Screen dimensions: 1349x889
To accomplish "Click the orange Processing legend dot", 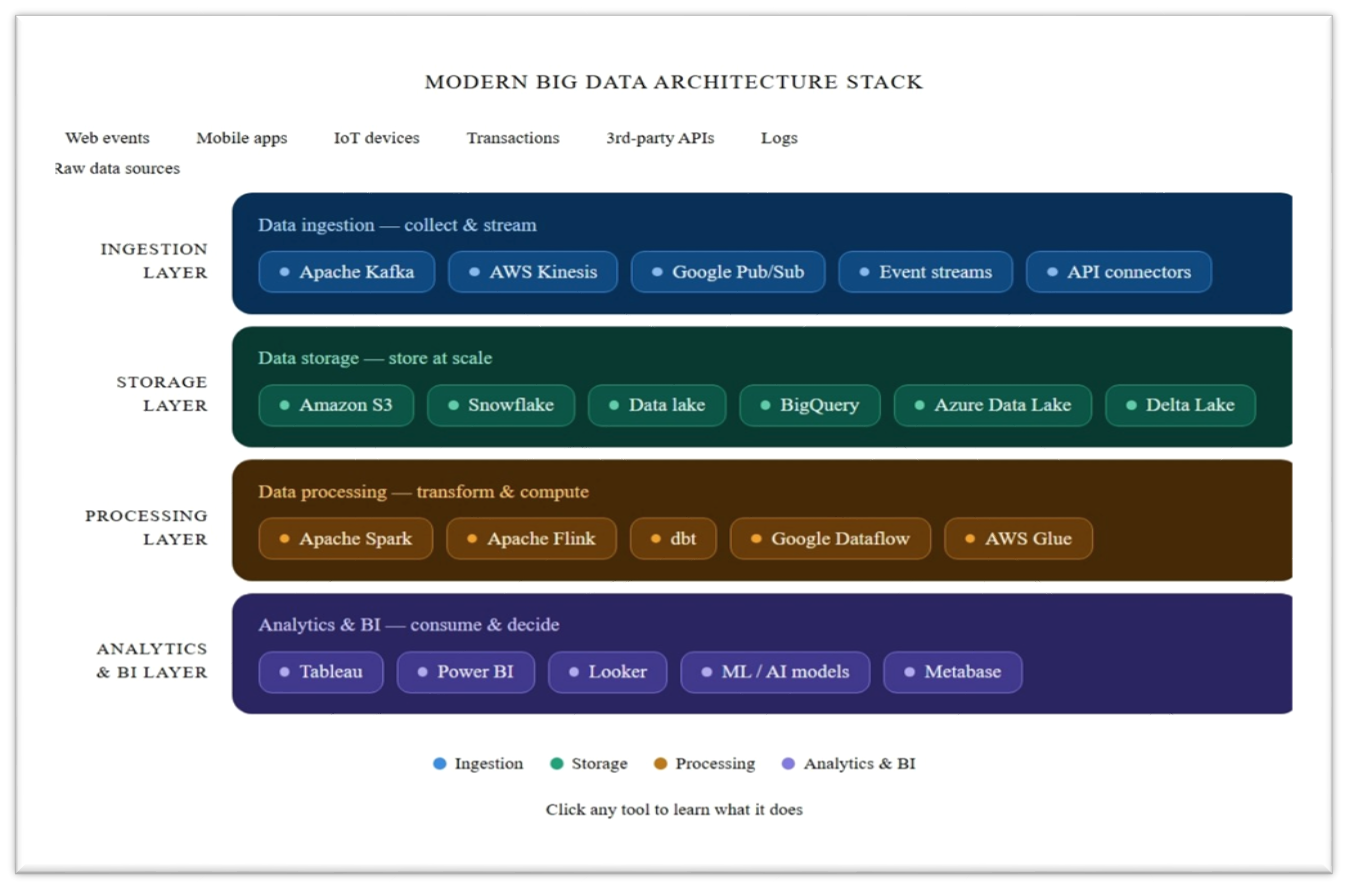I will tap(660, 764).
